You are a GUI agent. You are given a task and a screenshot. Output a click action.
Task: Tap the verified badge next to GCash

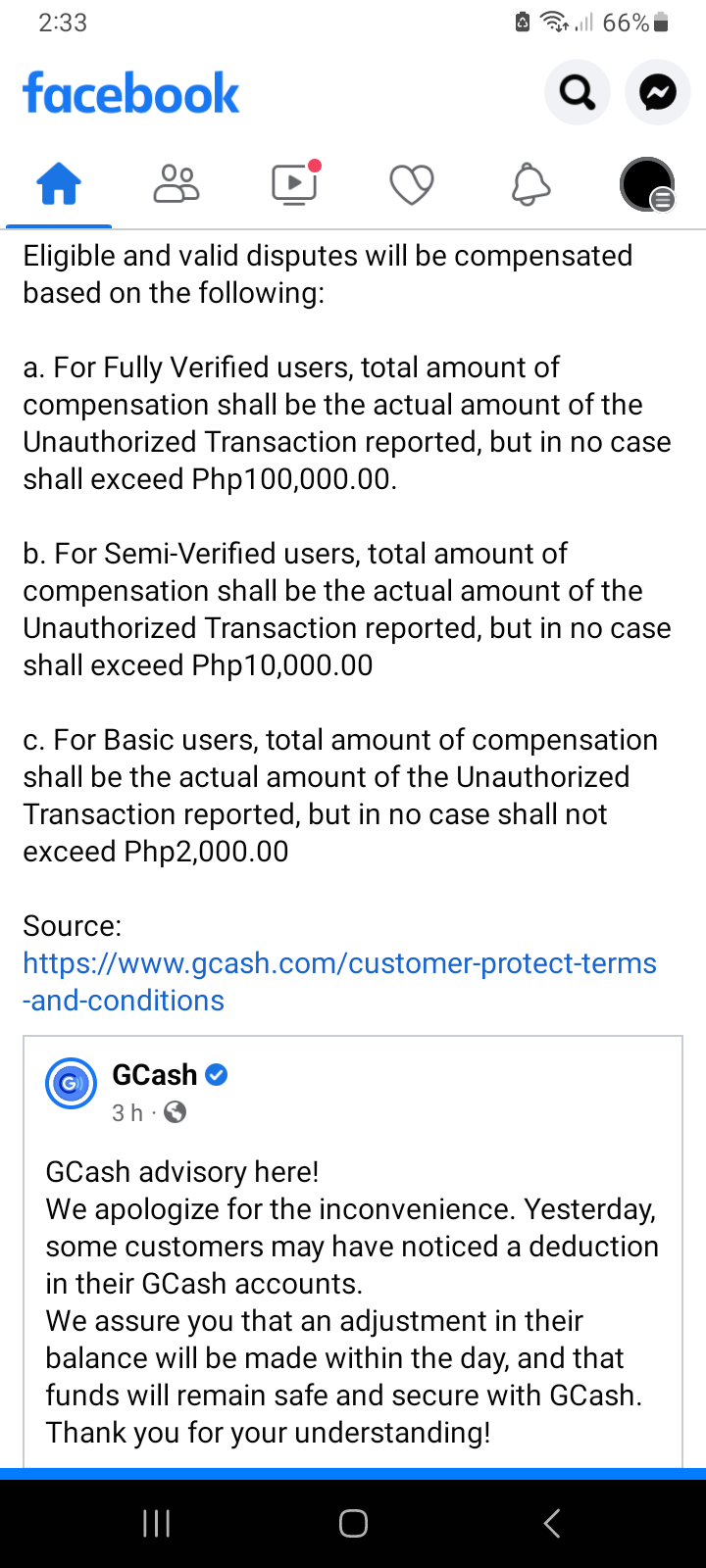coord(217,1075)
